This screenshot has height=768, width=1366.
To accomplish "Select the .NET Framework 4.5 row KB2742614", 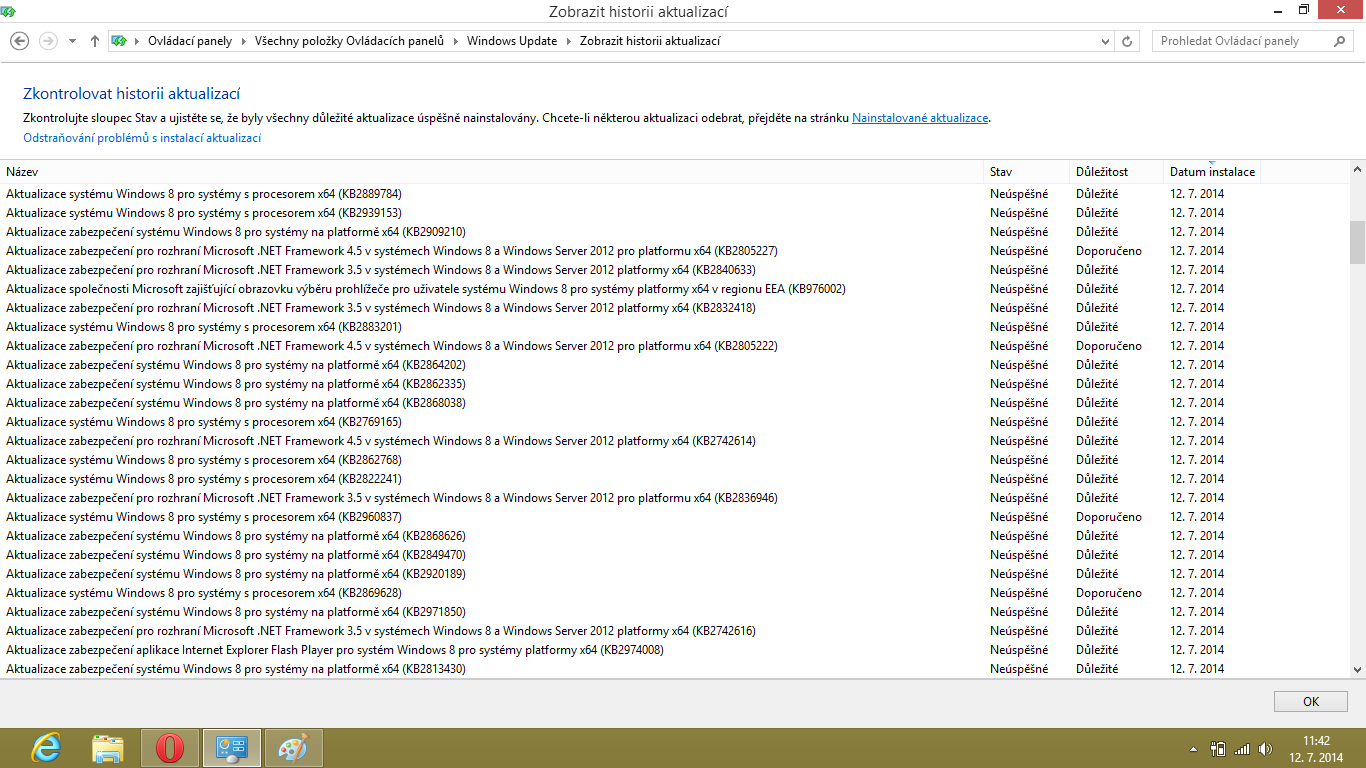I will coord(674,441).
